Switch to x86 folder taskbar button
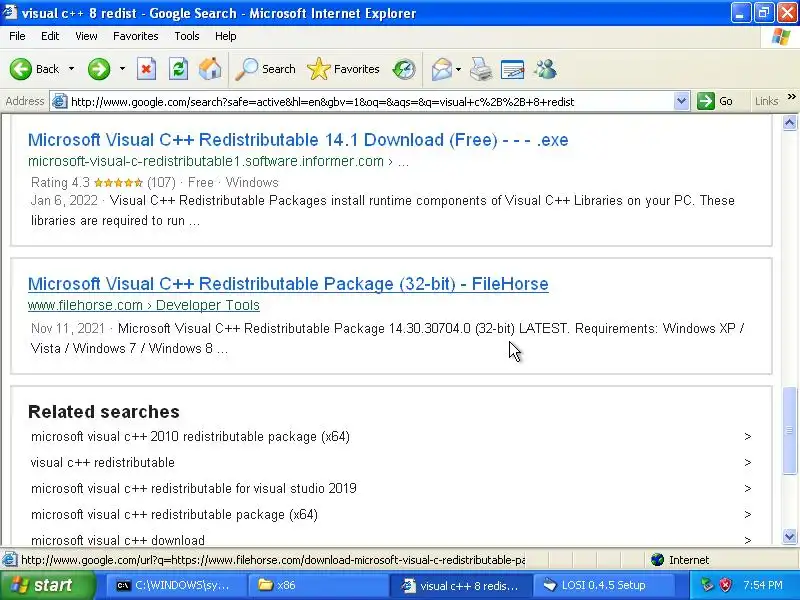 point(317,585)
